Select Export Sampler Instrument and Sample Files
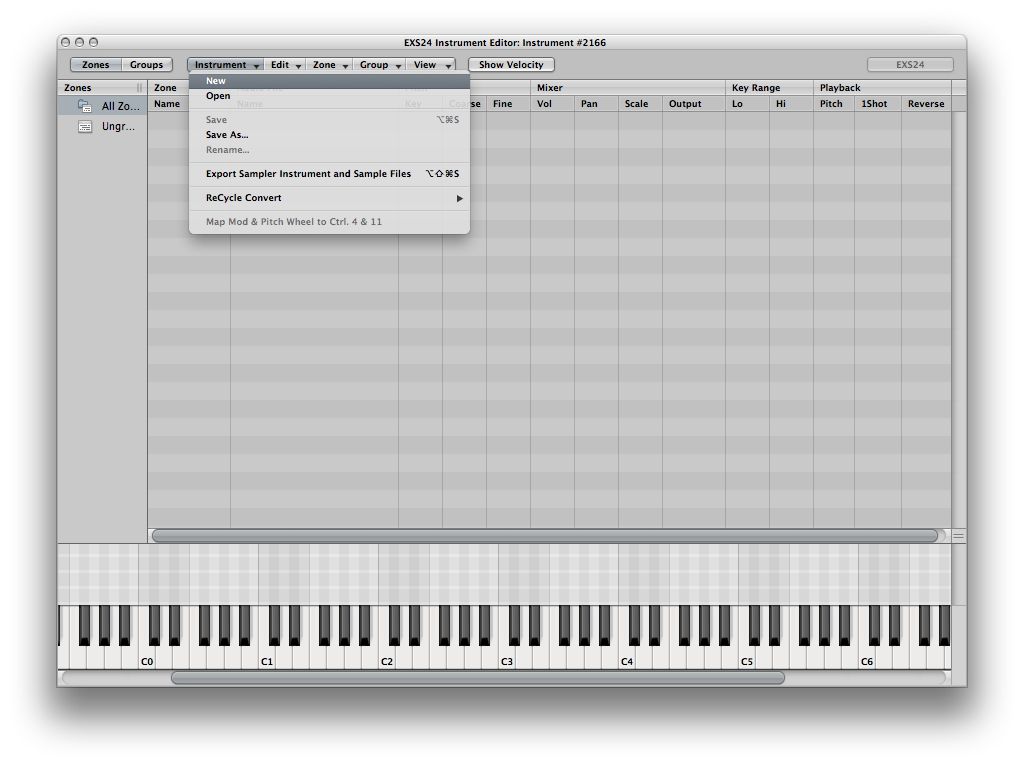This screenshot has height=766, width=1024. [329, 174]
